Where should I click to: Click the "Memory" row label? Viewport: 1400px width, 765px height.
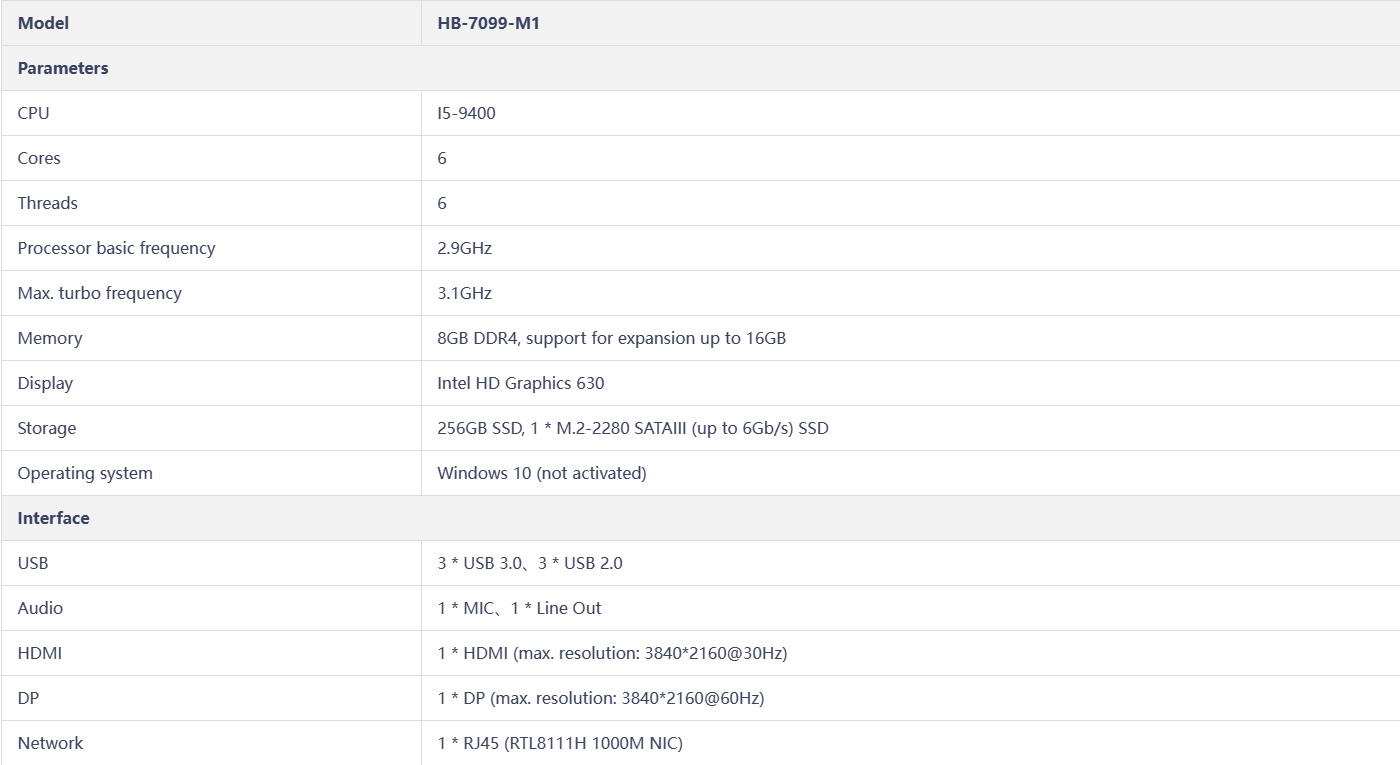50,338
